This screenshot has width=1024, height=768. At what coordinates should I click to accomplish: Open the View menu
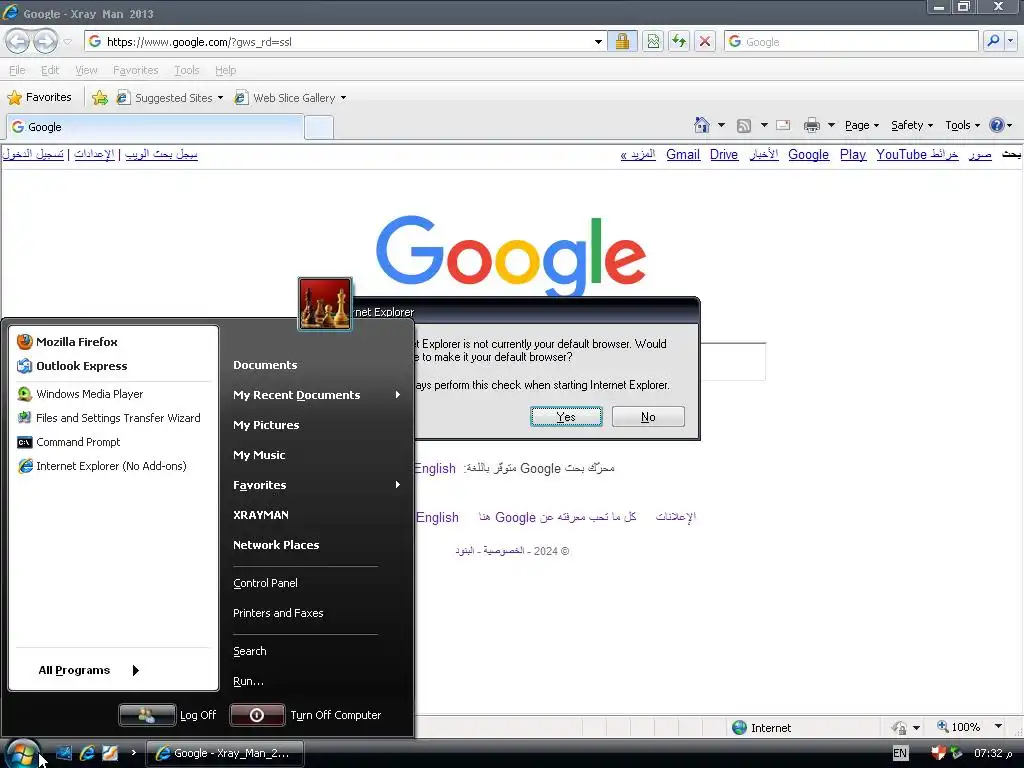click(x=86, y=70)
